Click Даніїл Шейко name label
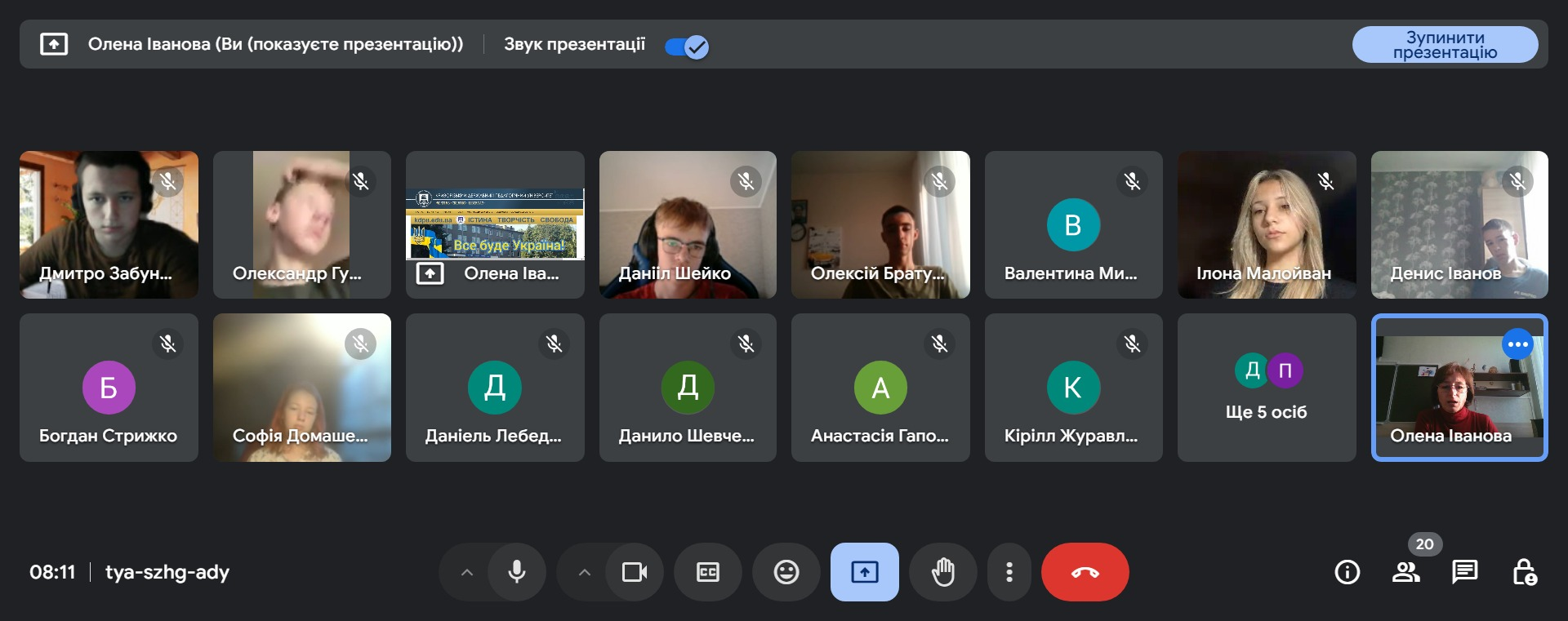 point(675,273)
